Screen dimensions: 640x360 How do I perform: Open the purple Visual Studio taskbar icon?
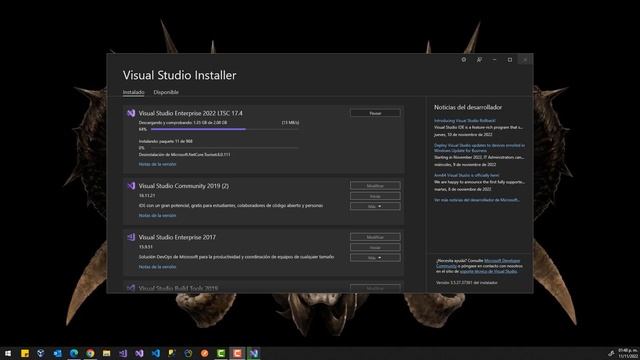(139, 353)
